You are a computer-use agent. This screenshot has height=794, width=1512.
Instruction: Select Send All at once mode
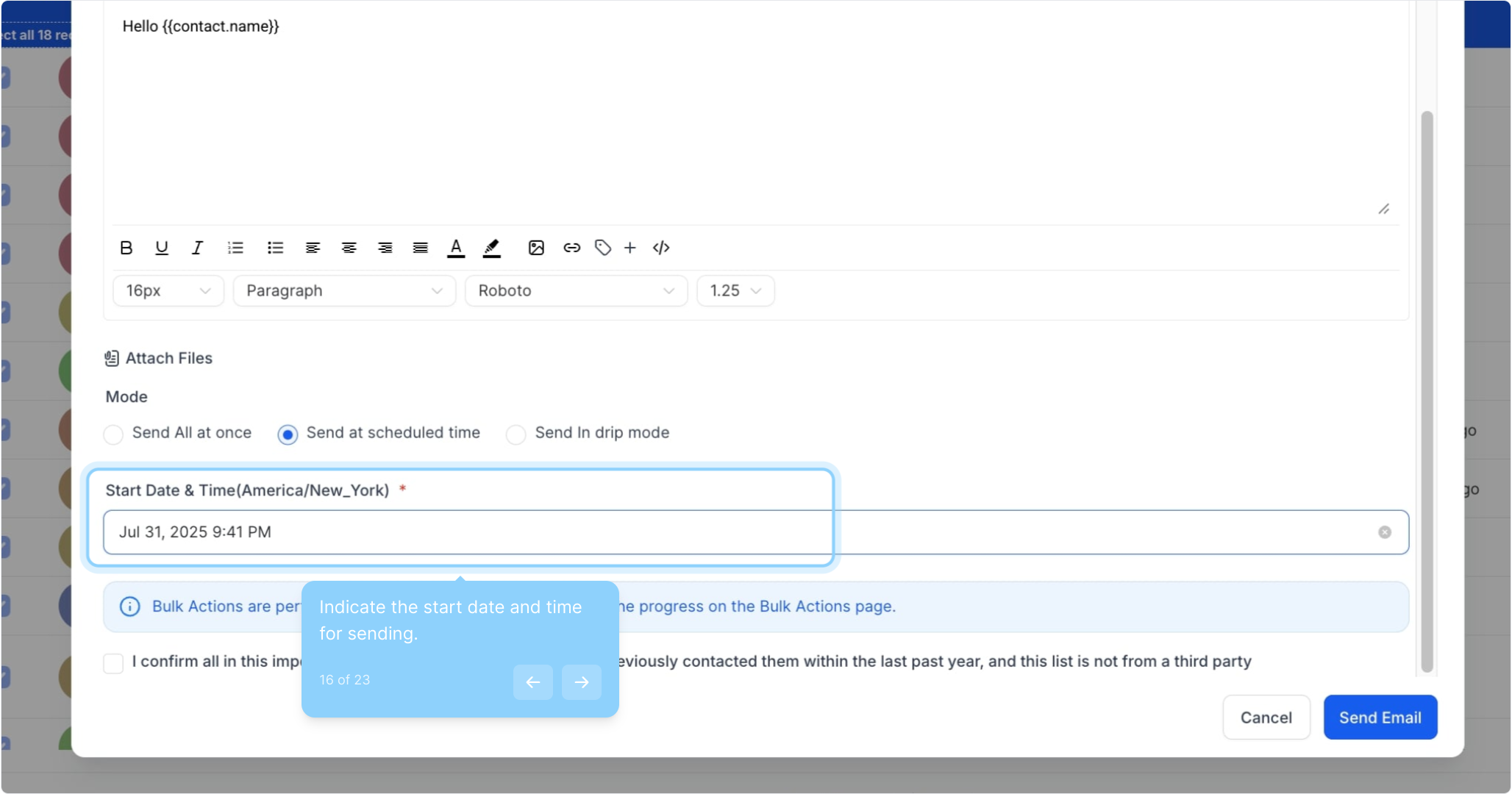113,434
